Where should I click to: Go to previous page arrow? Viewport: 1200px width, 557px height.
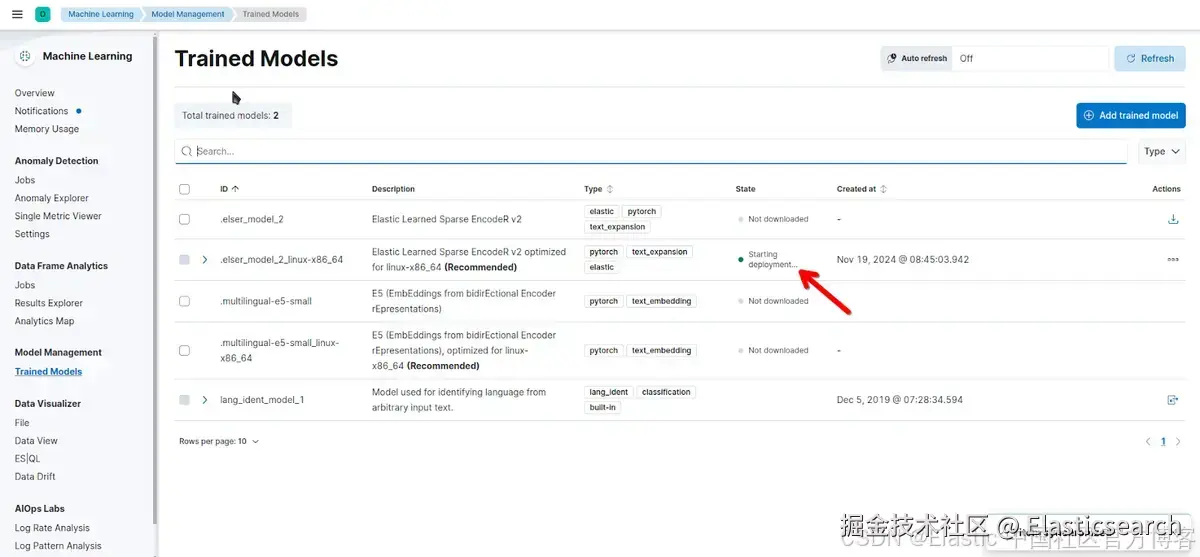coord(1148,441)
